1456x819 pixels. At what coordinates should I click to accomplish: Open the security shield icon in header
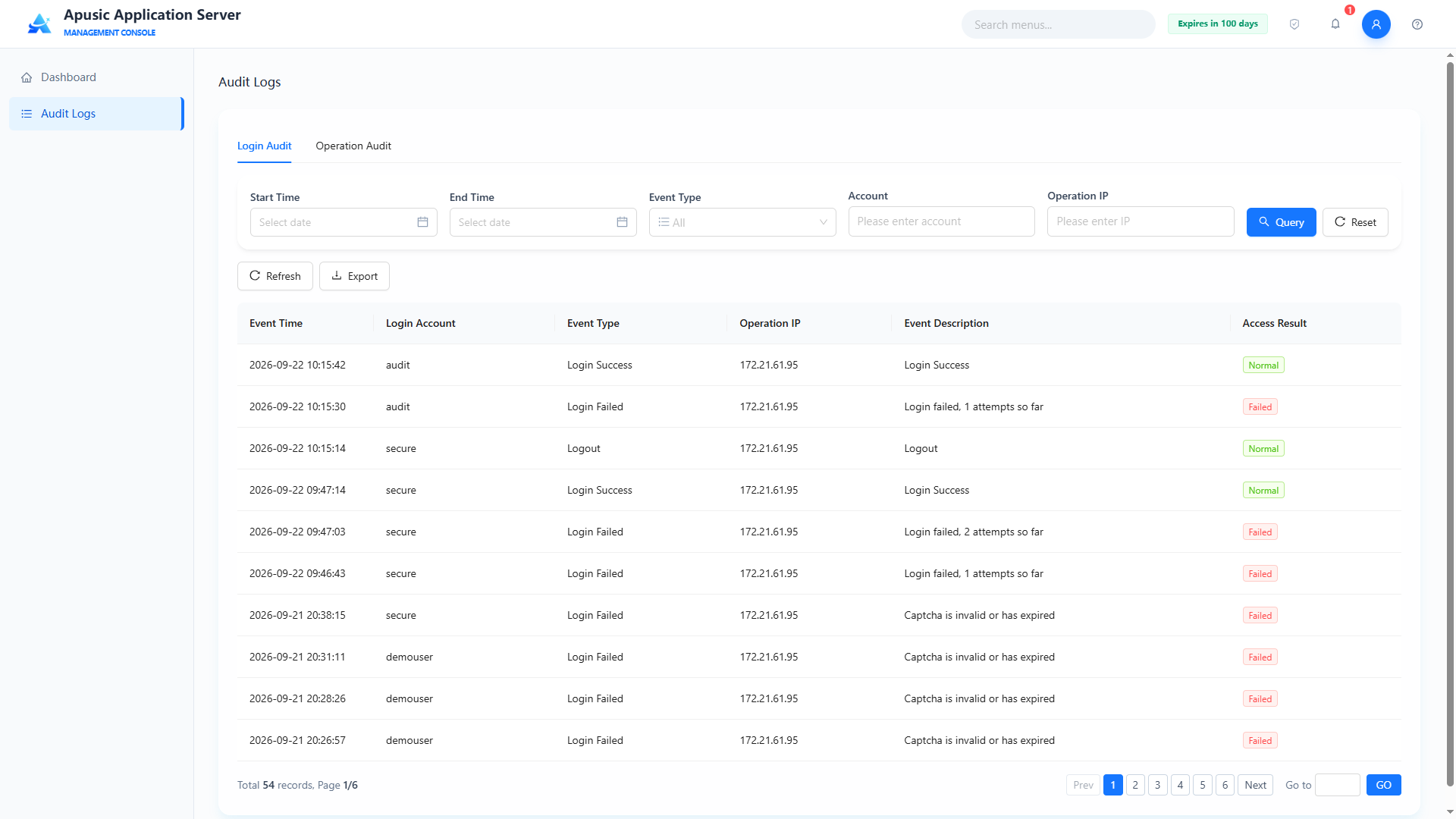(1294, 24)
